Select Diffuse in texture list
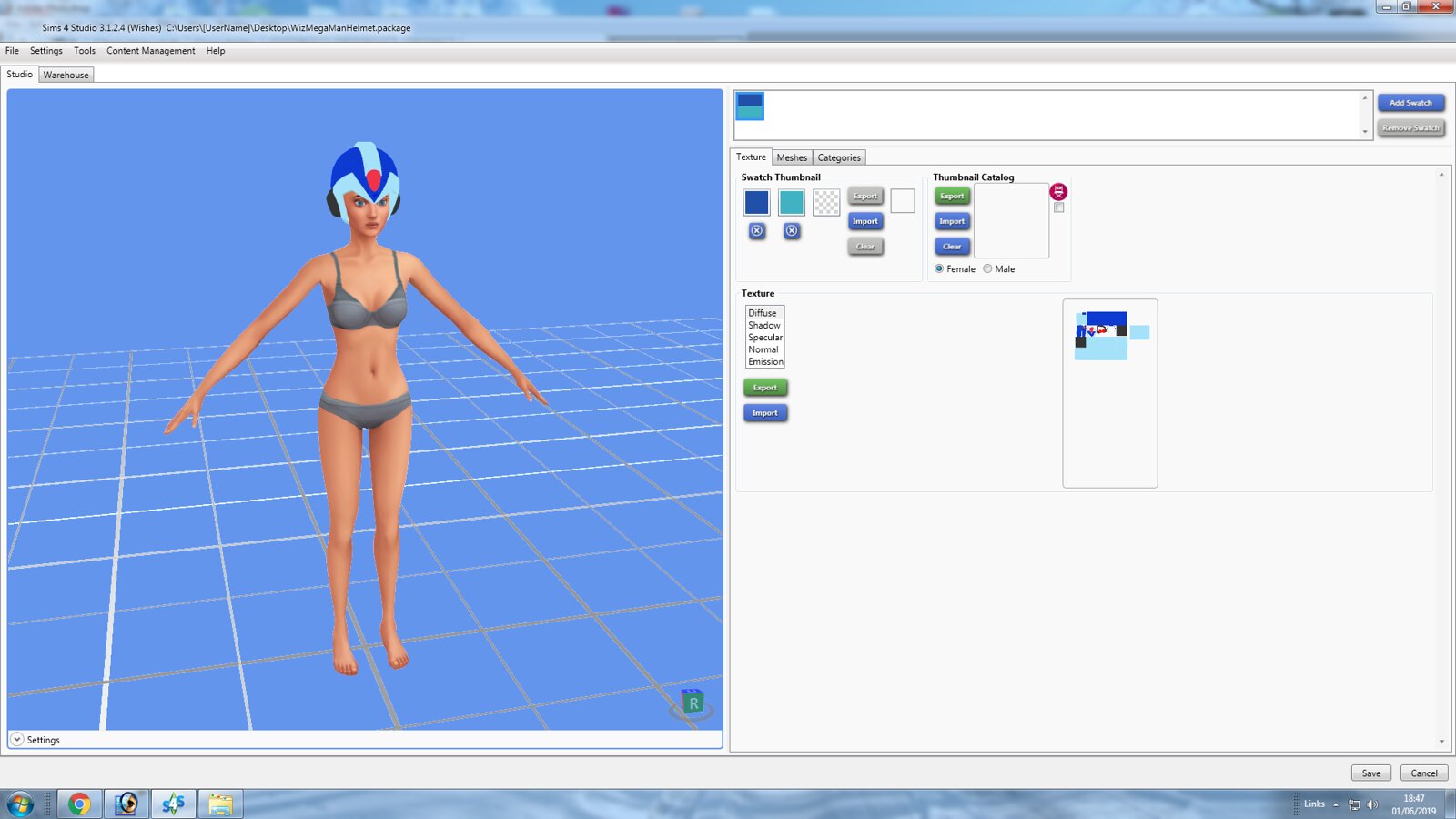Screen dimensions: 1456x819 pos(764,313)
